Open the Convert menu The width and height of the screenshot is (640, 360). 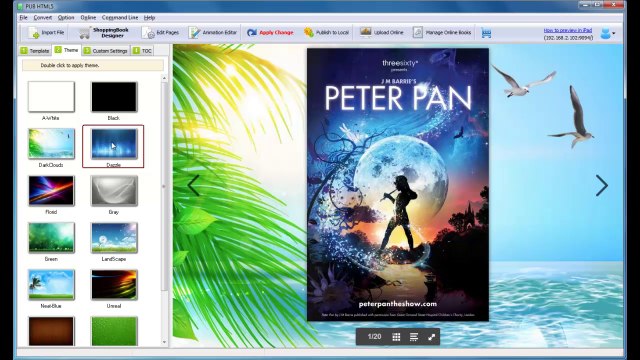pyautogui.click(x=42, y=18)
